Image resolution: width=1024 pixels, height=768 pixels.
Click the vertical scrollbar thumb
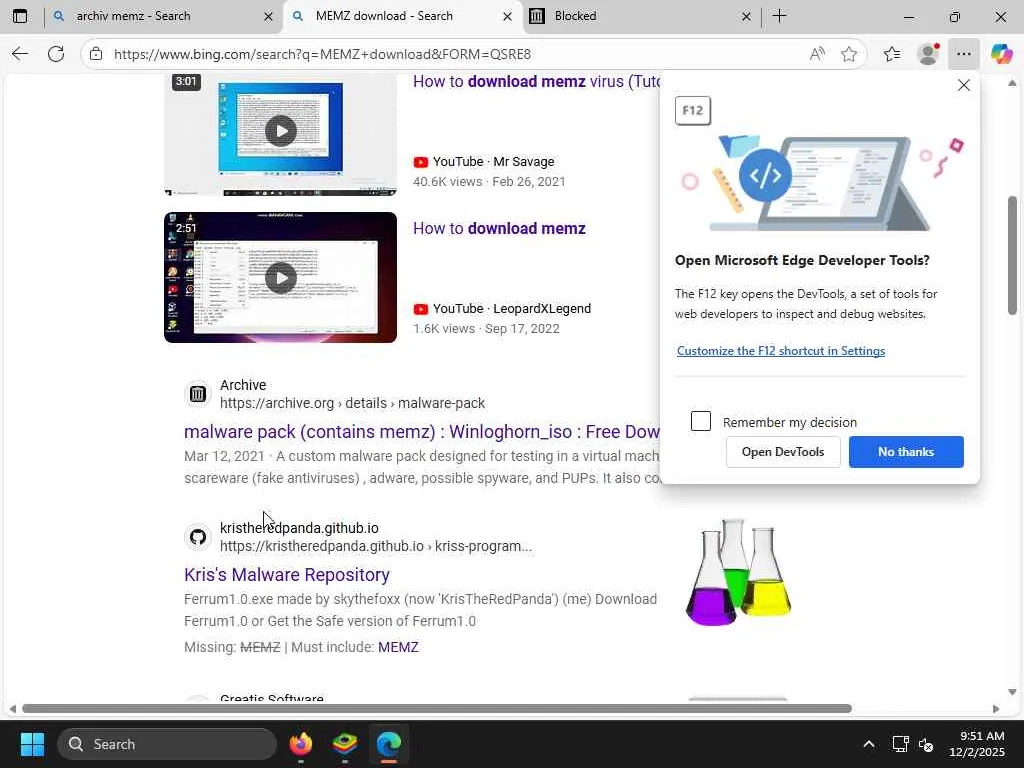click(1012, 255)
